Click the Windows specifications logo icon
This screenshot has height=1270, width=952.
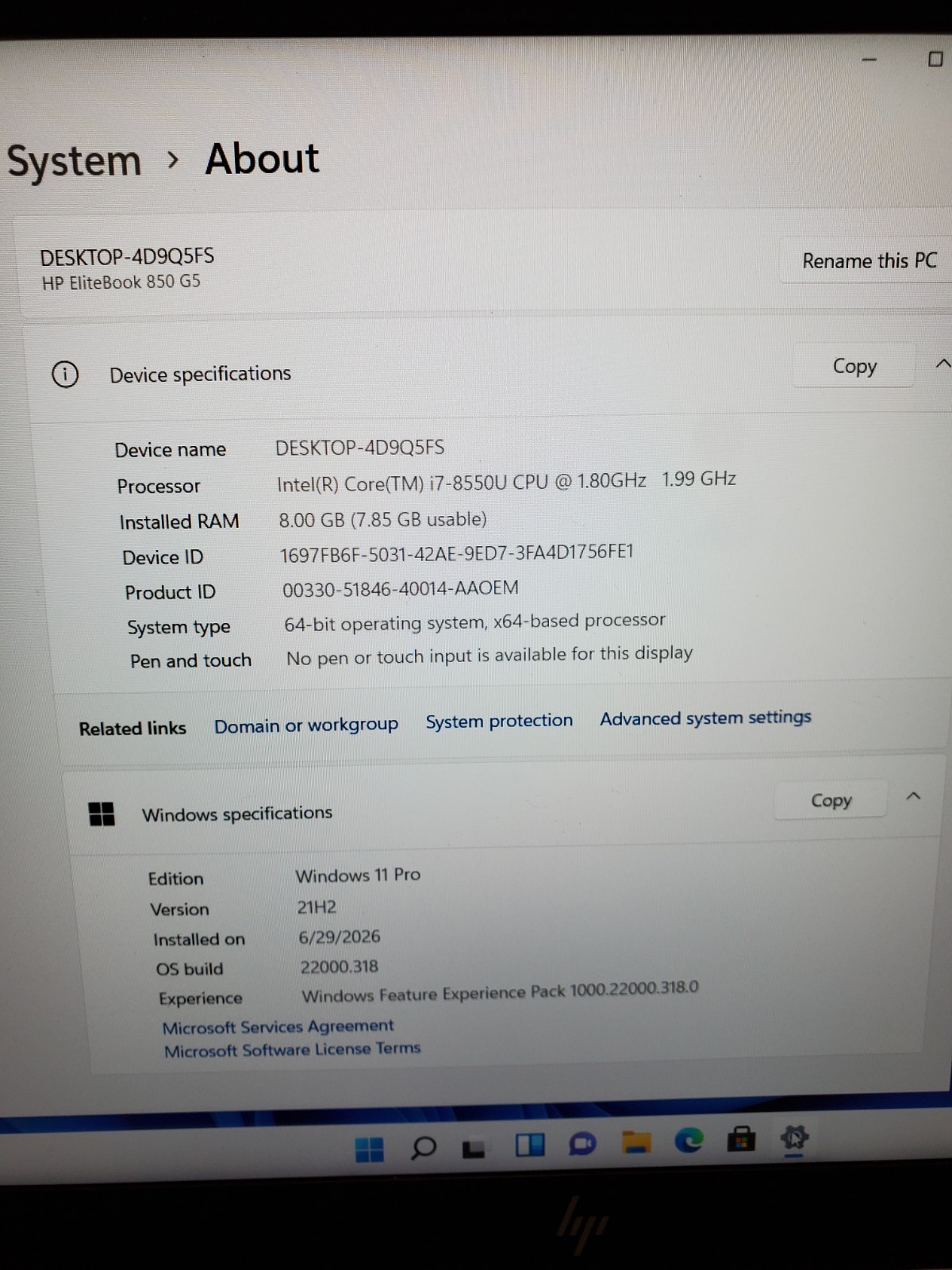click(x=102, y=814)
